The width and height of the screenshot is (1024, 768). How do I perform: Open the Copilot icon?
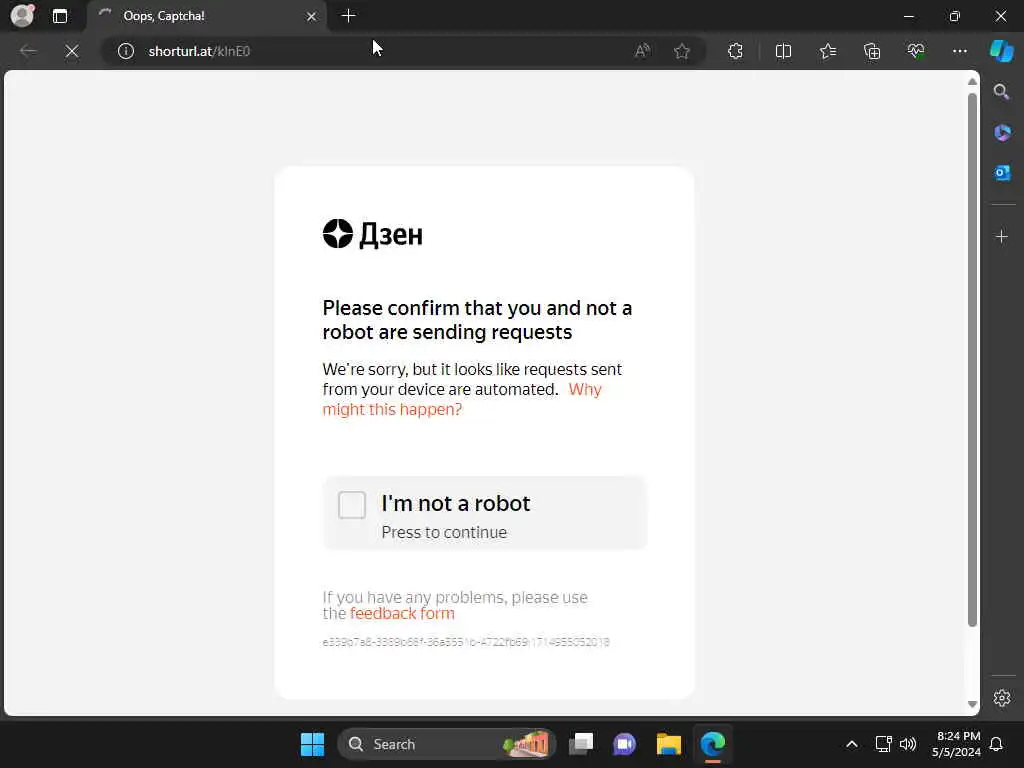(x=1002, y=51)
